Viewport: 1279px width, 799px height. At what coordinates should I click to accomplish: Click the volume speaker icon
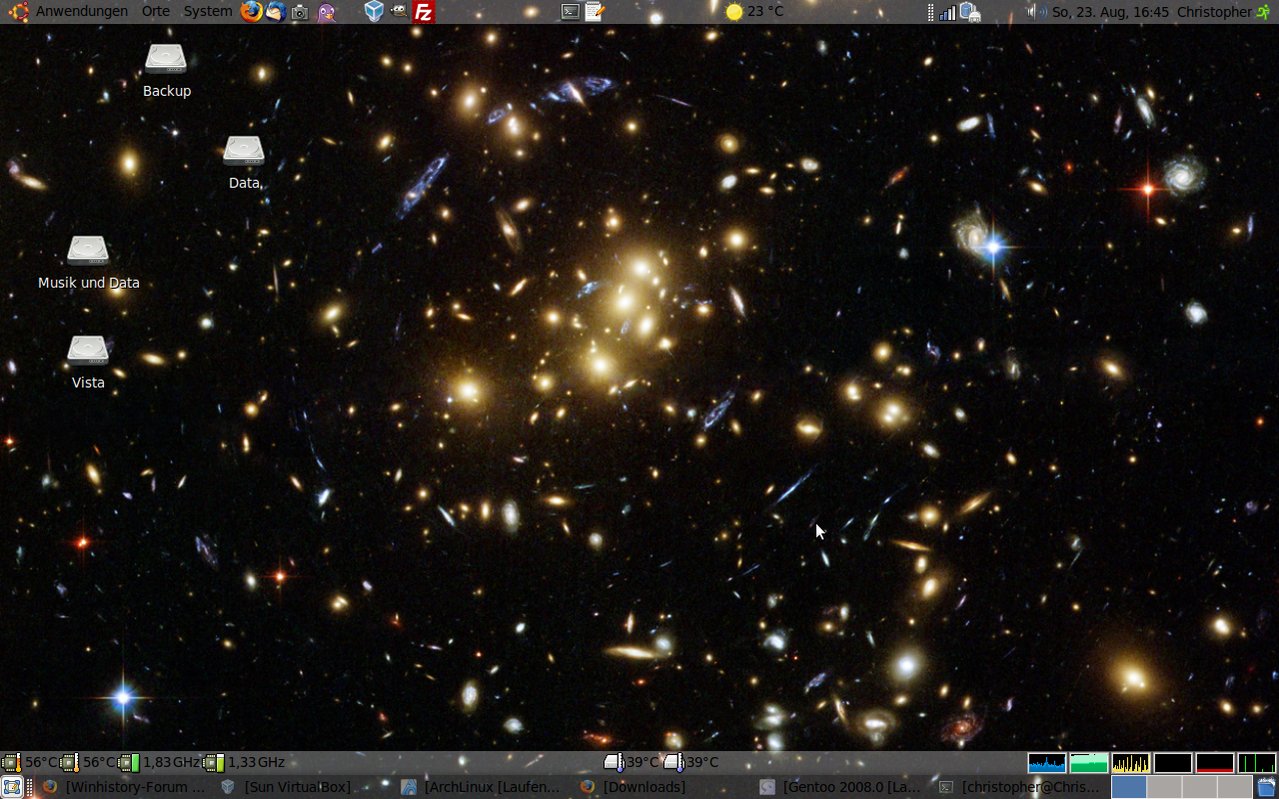(x=1036, y=12)
